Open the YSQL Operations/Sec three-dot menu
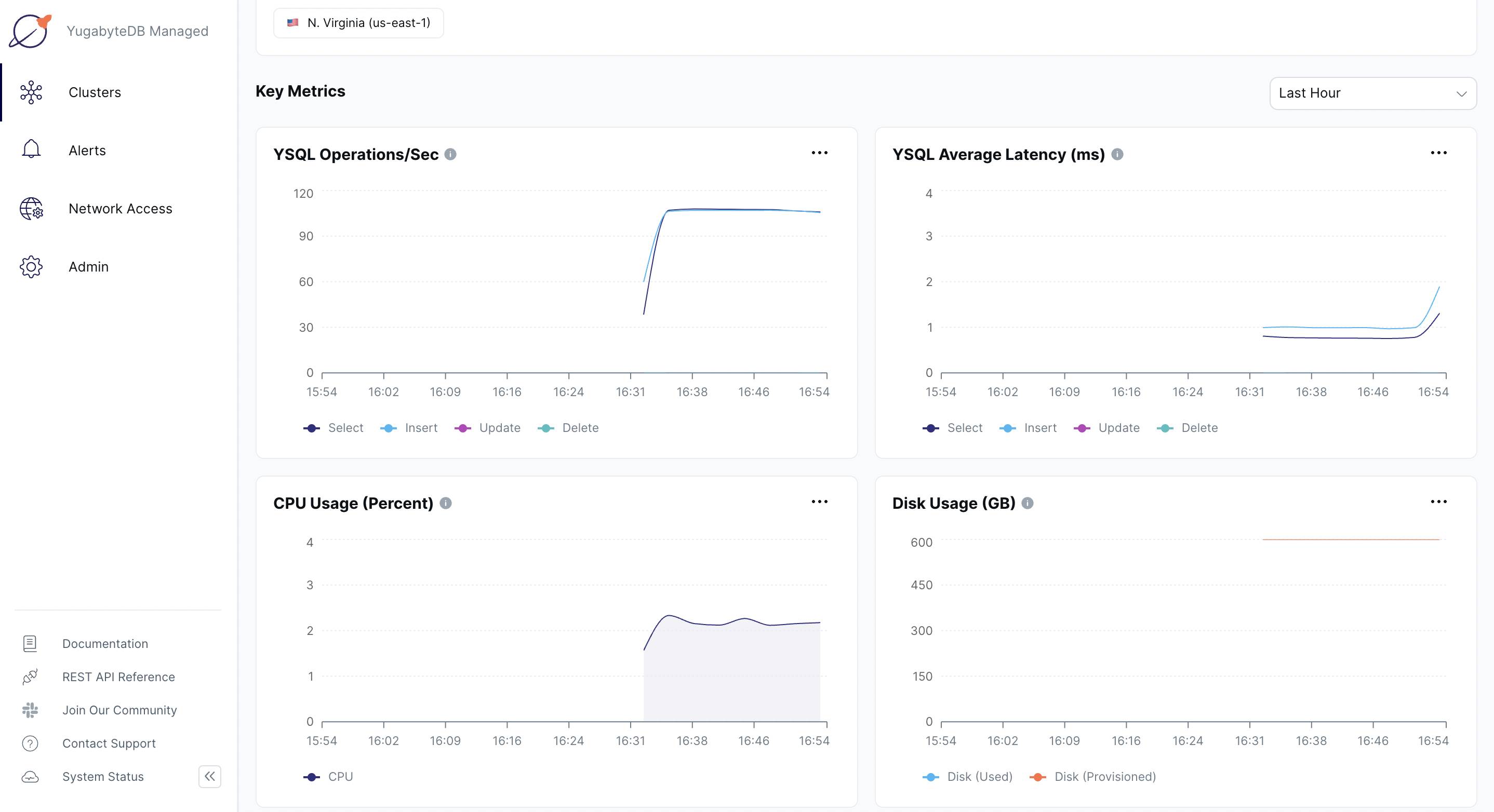1494x812 pixels. (x=820, y=153)
